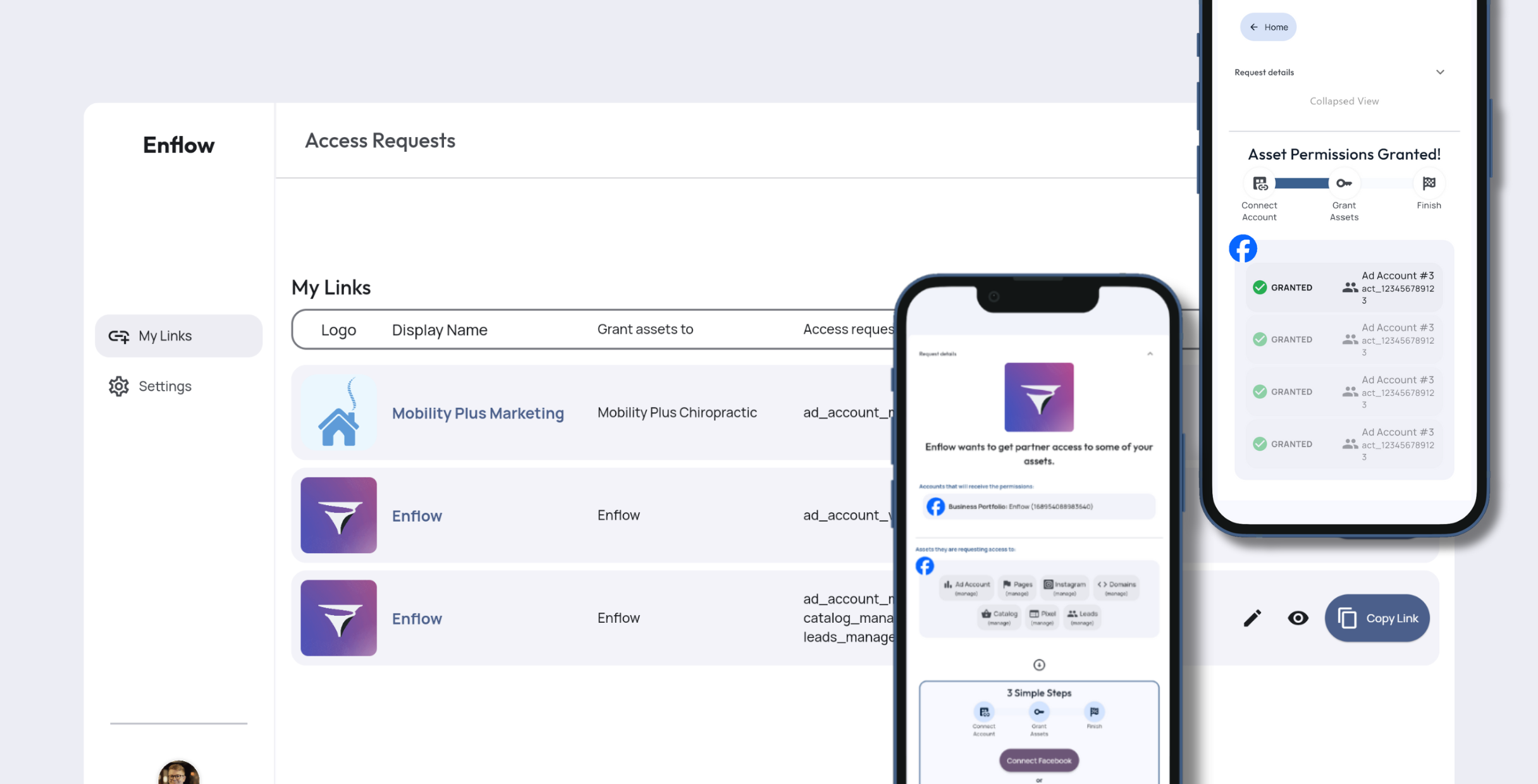Open Settings from the sidebar
This screenshot has height=784, width=1538.
pyautogui.click(x=164, y=386)
